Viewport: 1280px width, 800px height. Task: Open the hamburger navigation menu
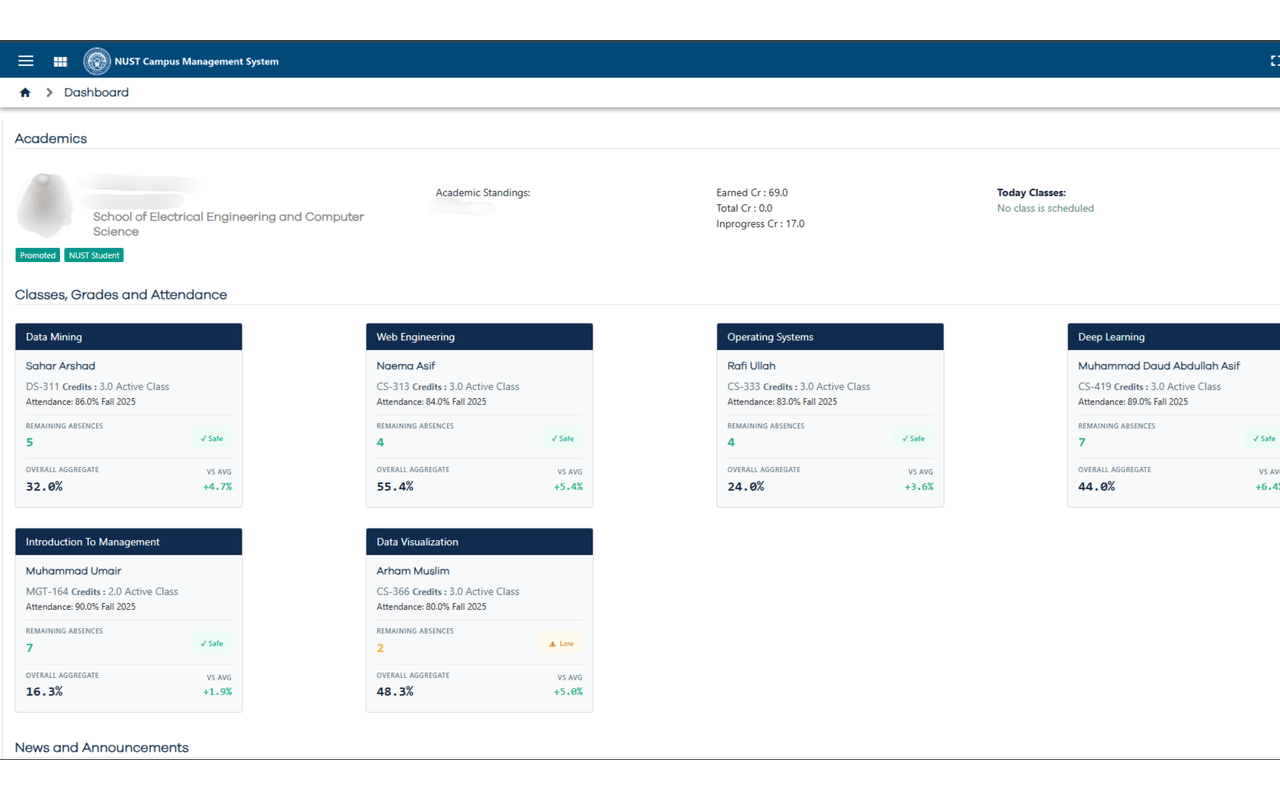coord(26,61)
